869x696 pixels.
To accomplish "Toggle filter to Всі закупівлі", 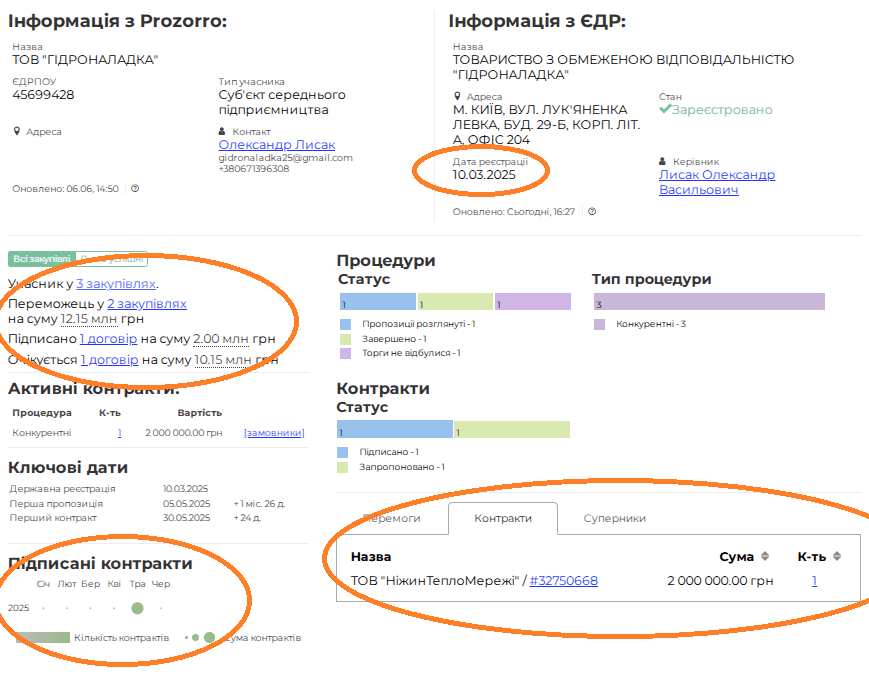I will click(42, 259).
